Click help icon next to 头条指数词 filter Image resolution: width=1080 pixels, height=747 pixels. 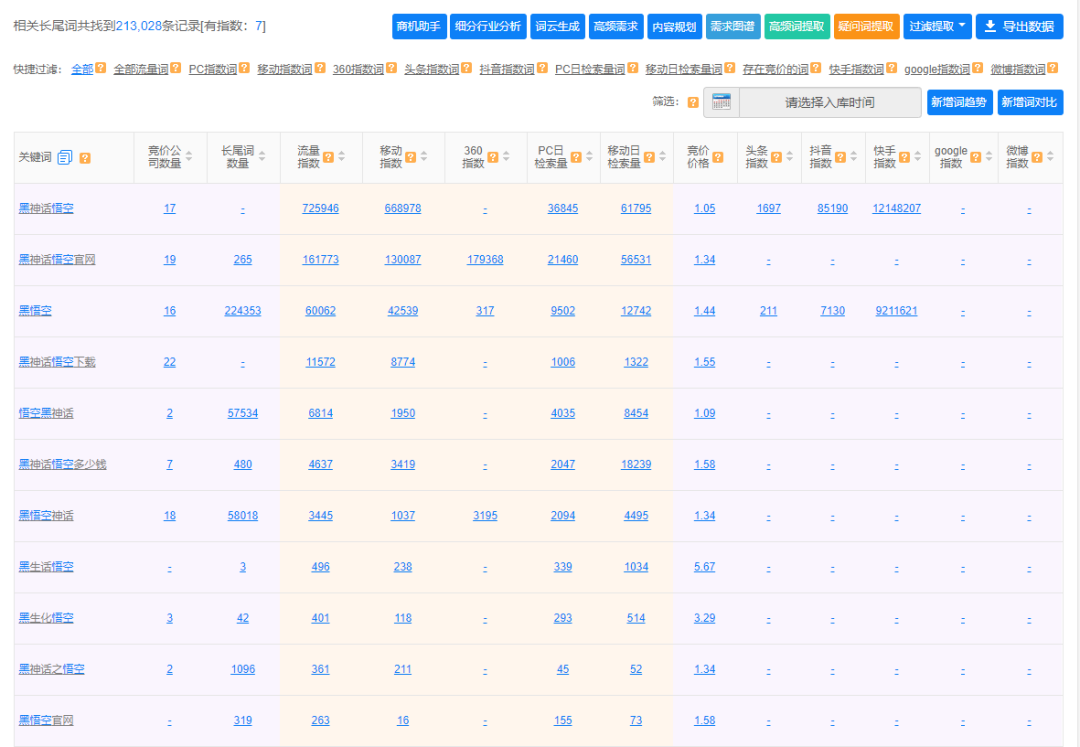pos(466,68)
